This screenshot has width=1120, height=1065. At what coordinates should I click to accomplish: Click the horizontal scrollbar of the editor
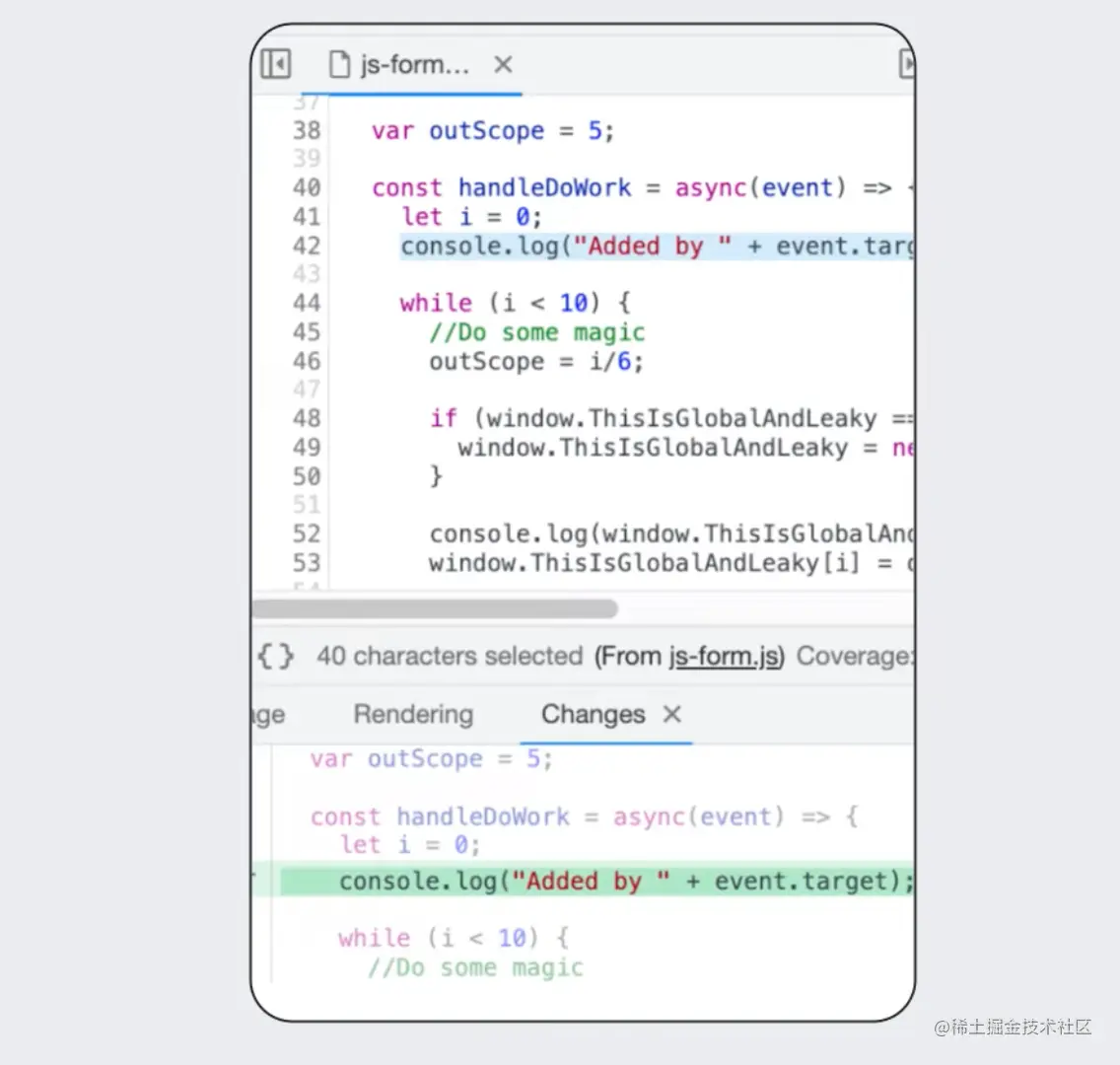click(x=435, y=608)
